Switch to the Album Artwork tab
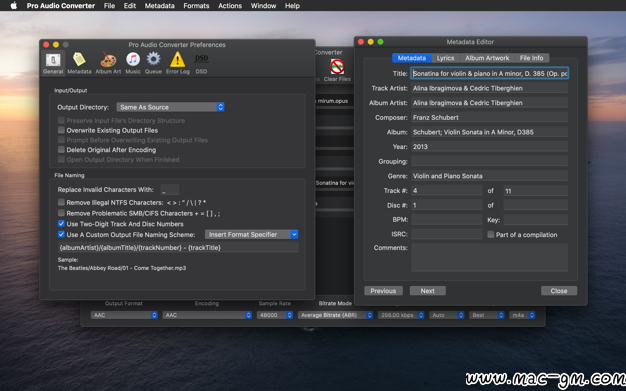This screenshot has height=391, width=626. click(487, 58)
